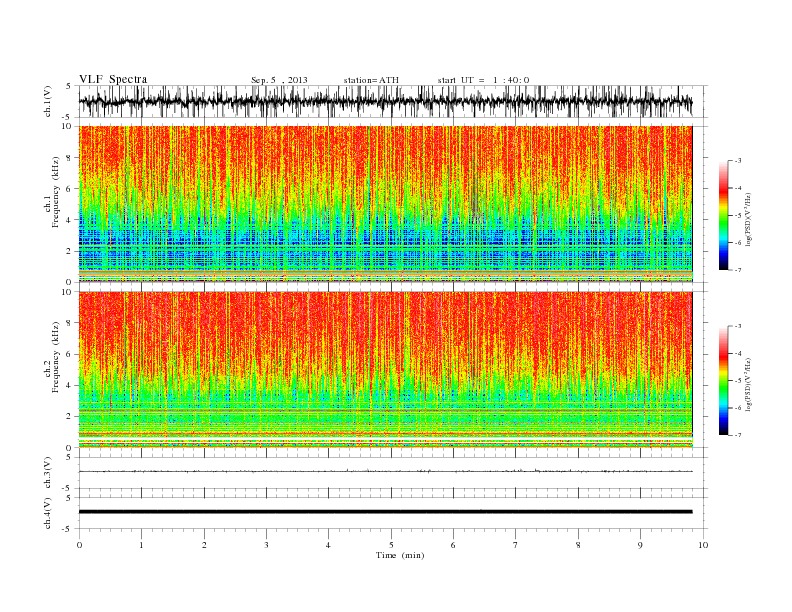Click the "VLF Spectra" plot title
This screenshot has width=792, height=612.
click(113, 79)
